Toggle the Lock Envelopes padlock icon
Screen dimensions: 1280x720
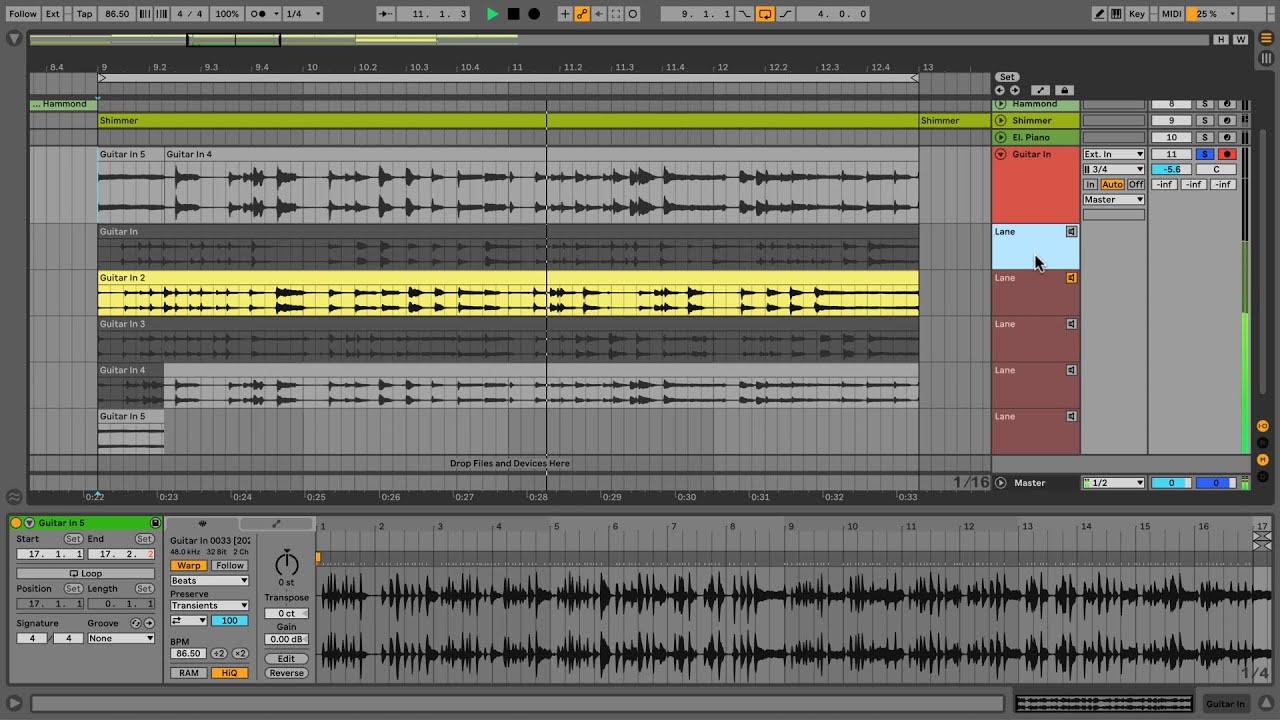1064,90
